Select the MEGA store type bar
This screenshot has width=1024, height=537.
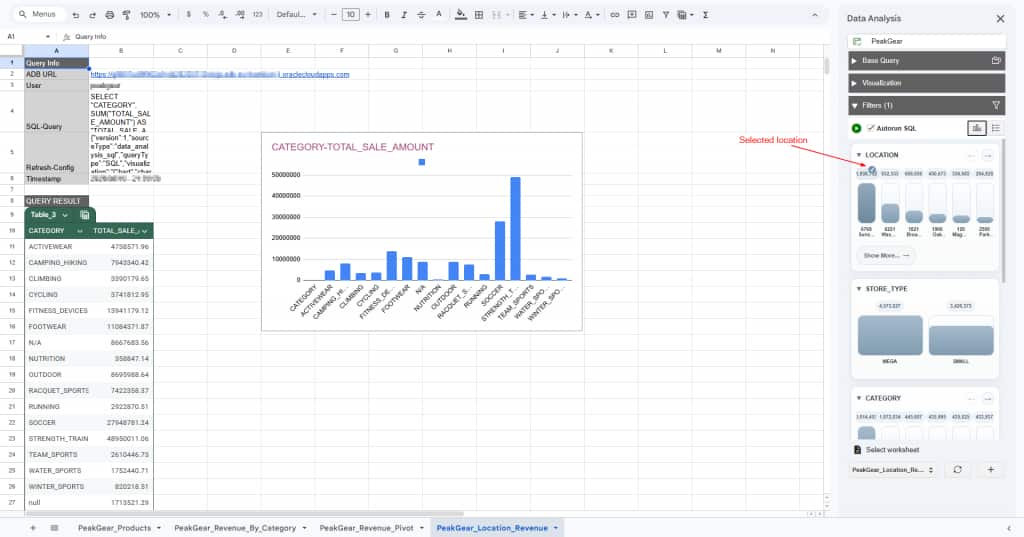coord(890,335)
